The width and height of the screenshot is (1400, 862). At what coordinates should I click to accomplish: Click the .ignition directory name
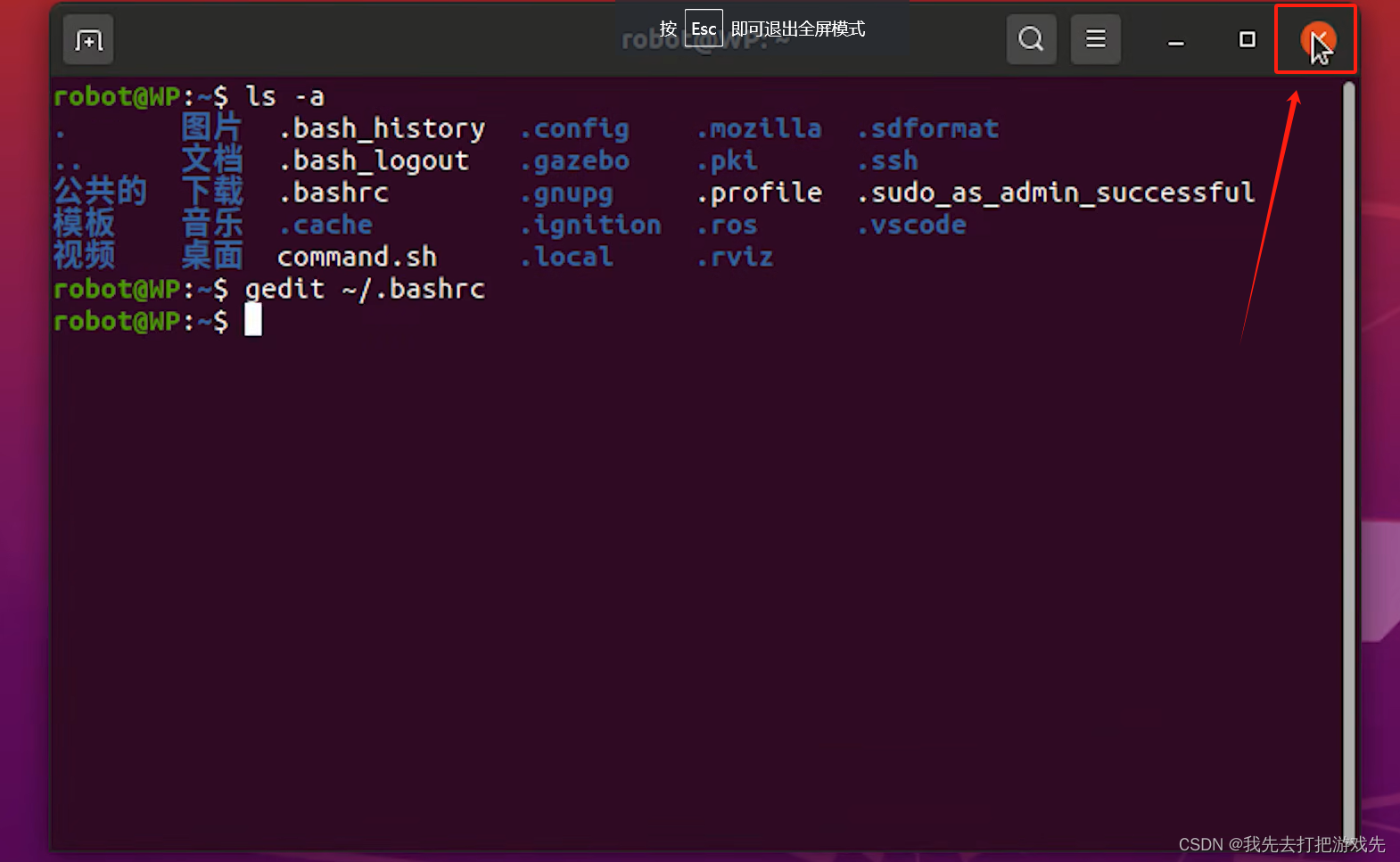click(591, 226)
